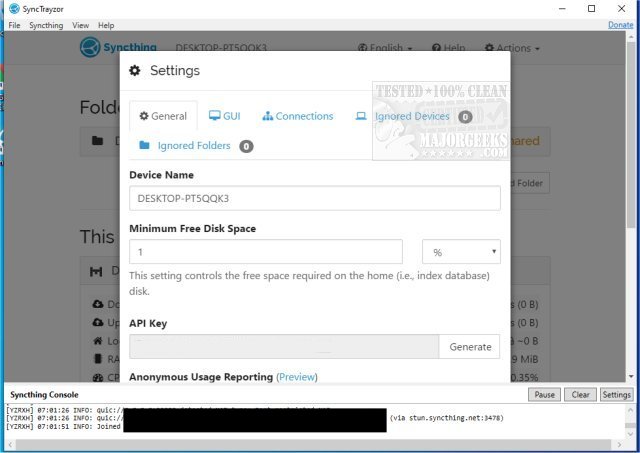This screenshot has width=640, height=453.
Task: Click the folder icon in Folders panel
Action: 98,141
